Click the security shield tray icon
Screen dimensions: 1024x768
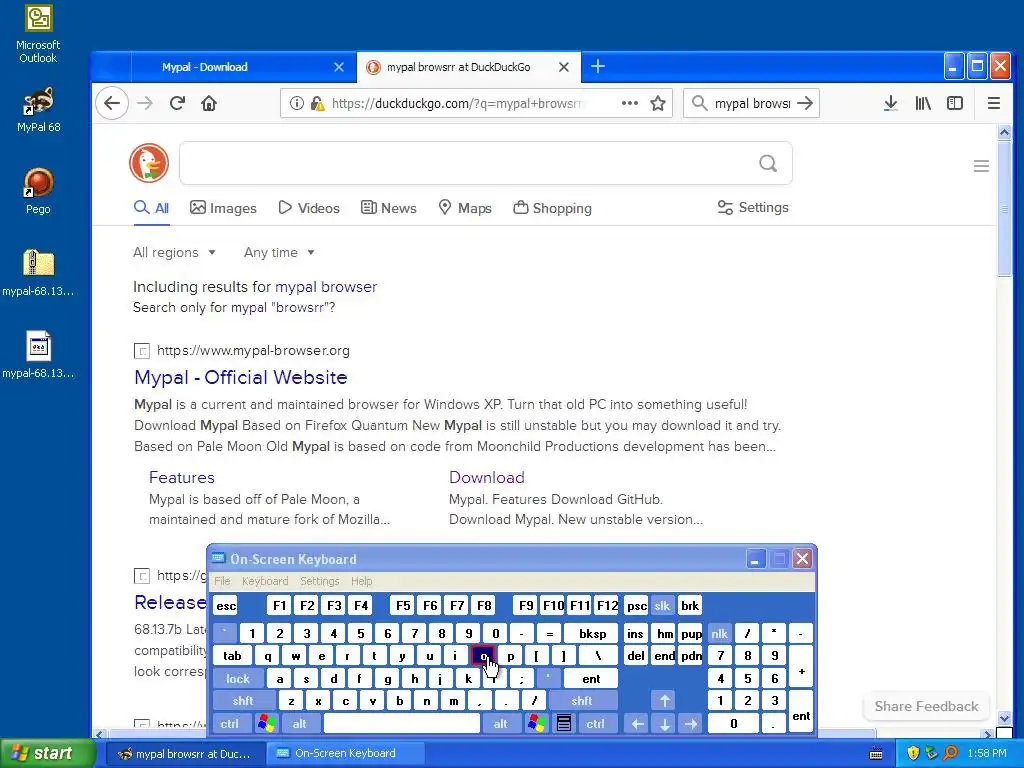[x=913, y=753]
